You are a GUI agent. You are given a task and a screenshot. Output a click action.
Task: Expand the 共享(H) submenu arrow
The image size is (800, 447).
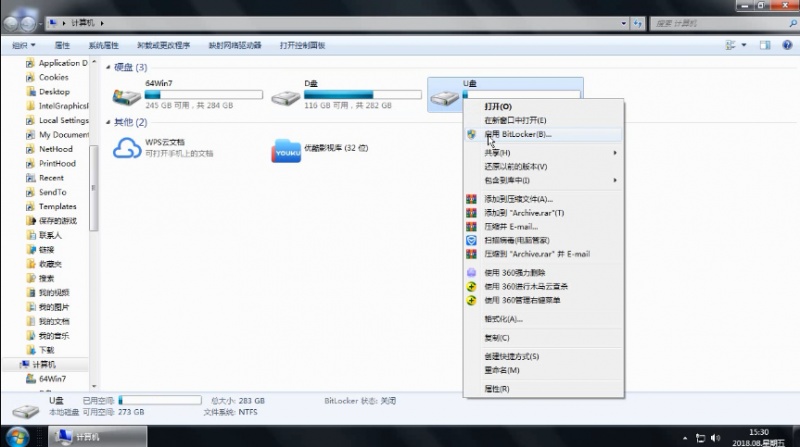(x=615, y=153)
